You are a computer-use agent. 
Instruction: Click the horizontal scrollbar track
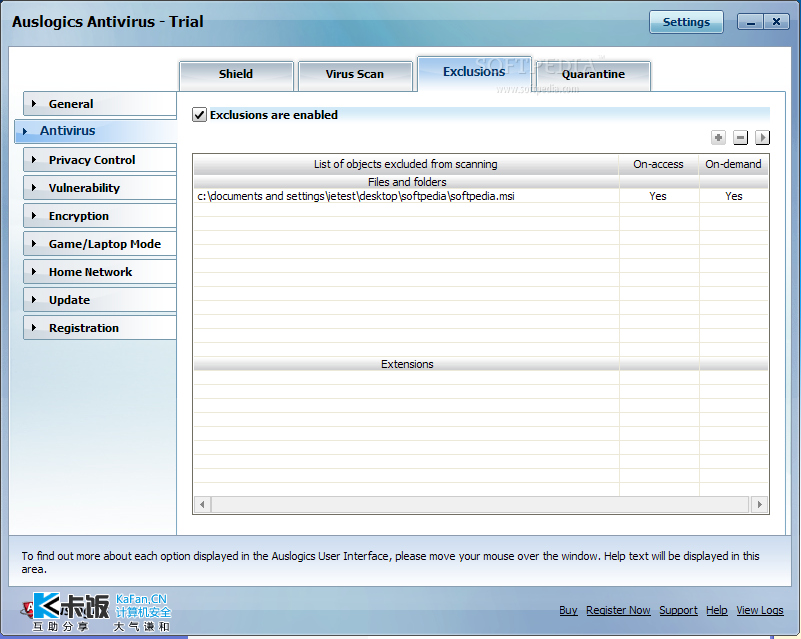click(x=480, y=505)
